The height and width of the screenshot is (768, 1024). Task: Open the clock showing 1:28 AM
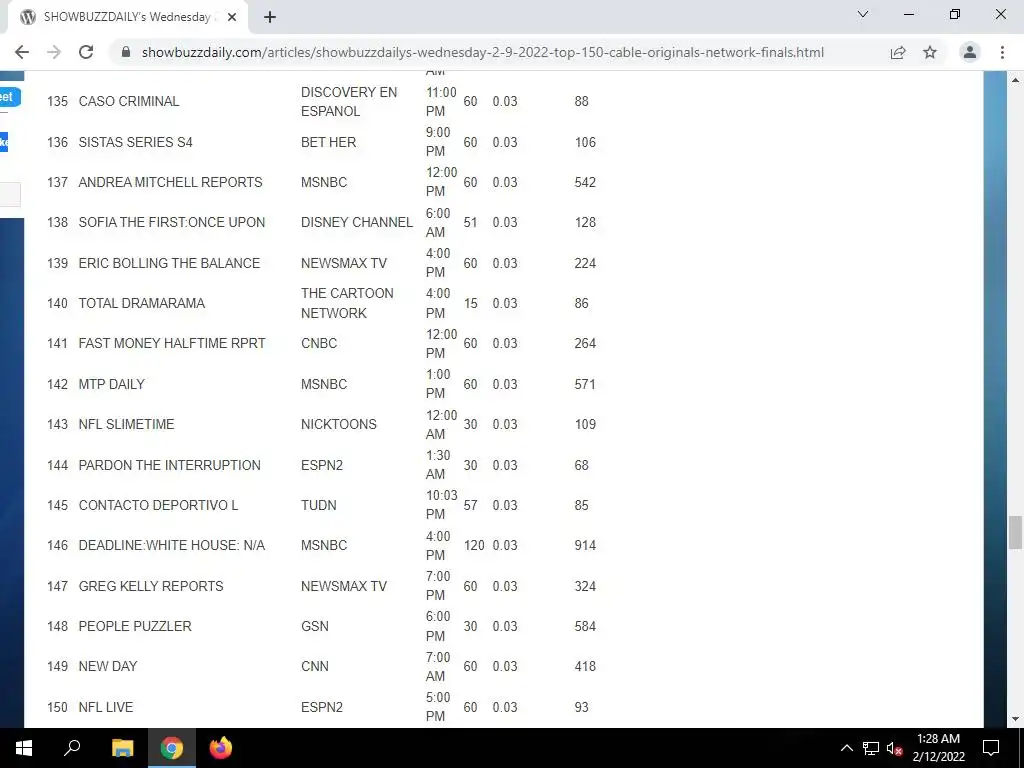(x=938, y=748)
